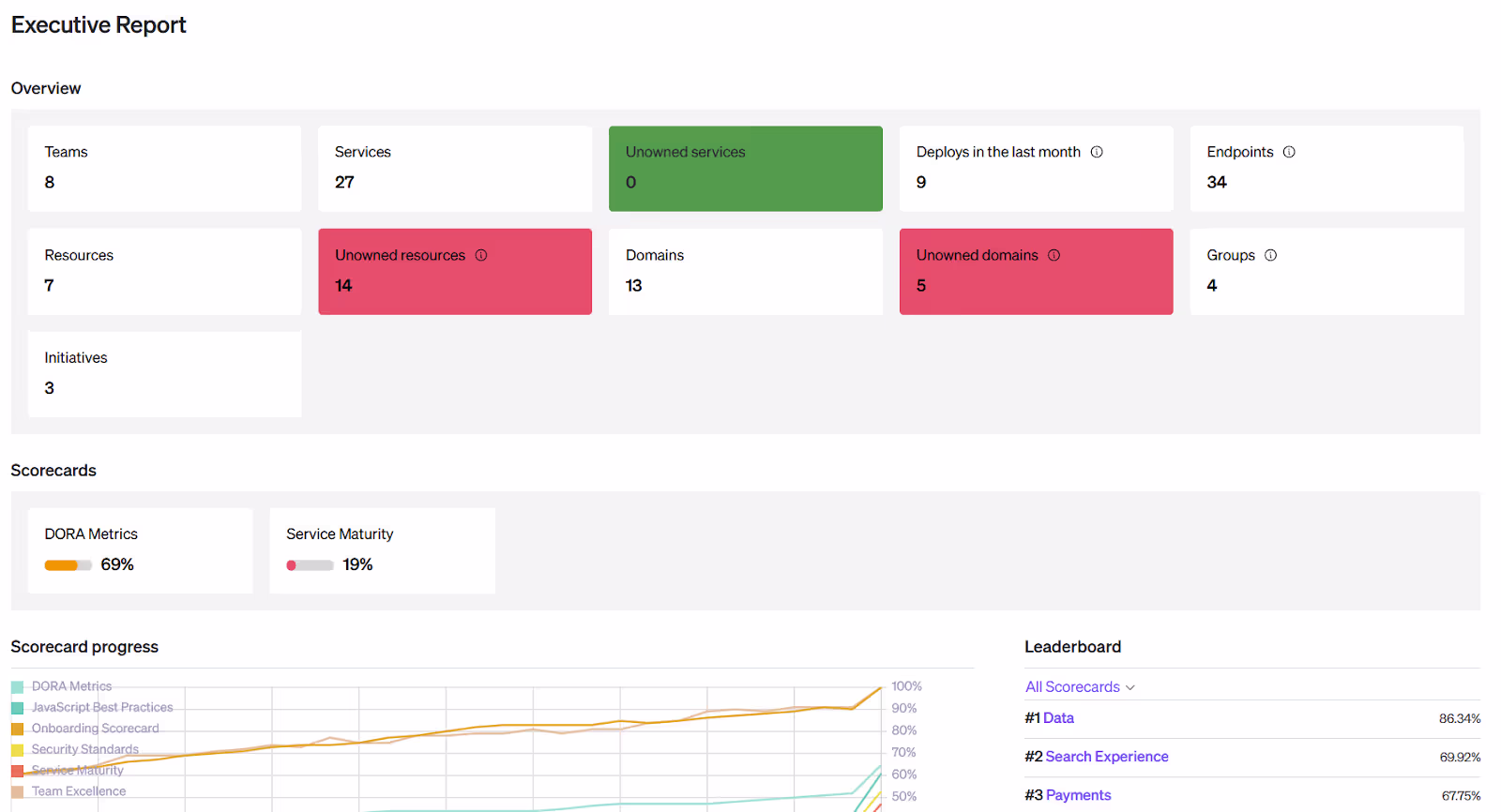Image resolution: width=1501 pixels, height=812 pixels.
Task: Toggle Onboarding Scorecard legend series
Action: point(95,729)
